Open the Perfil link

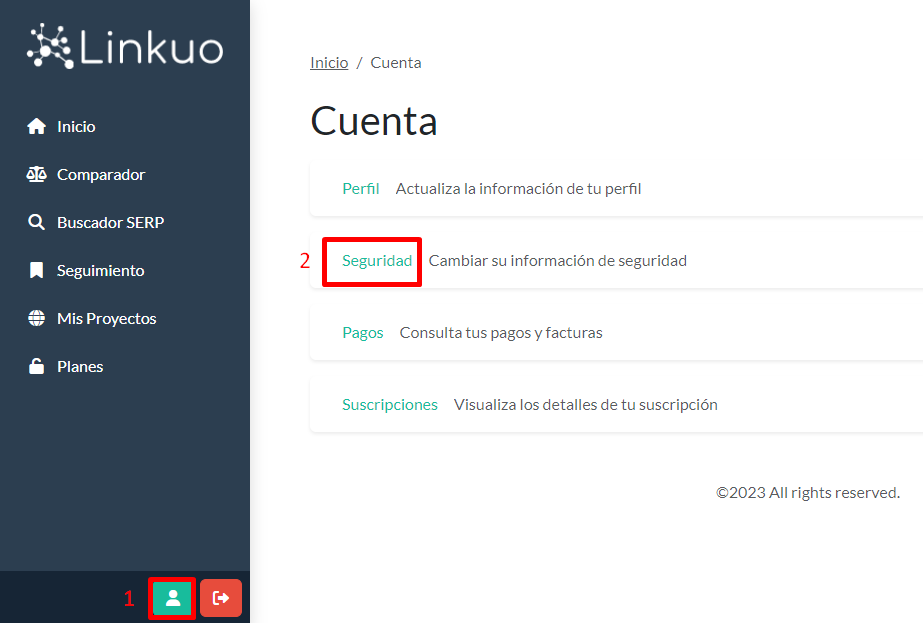[x=360, y=188]
